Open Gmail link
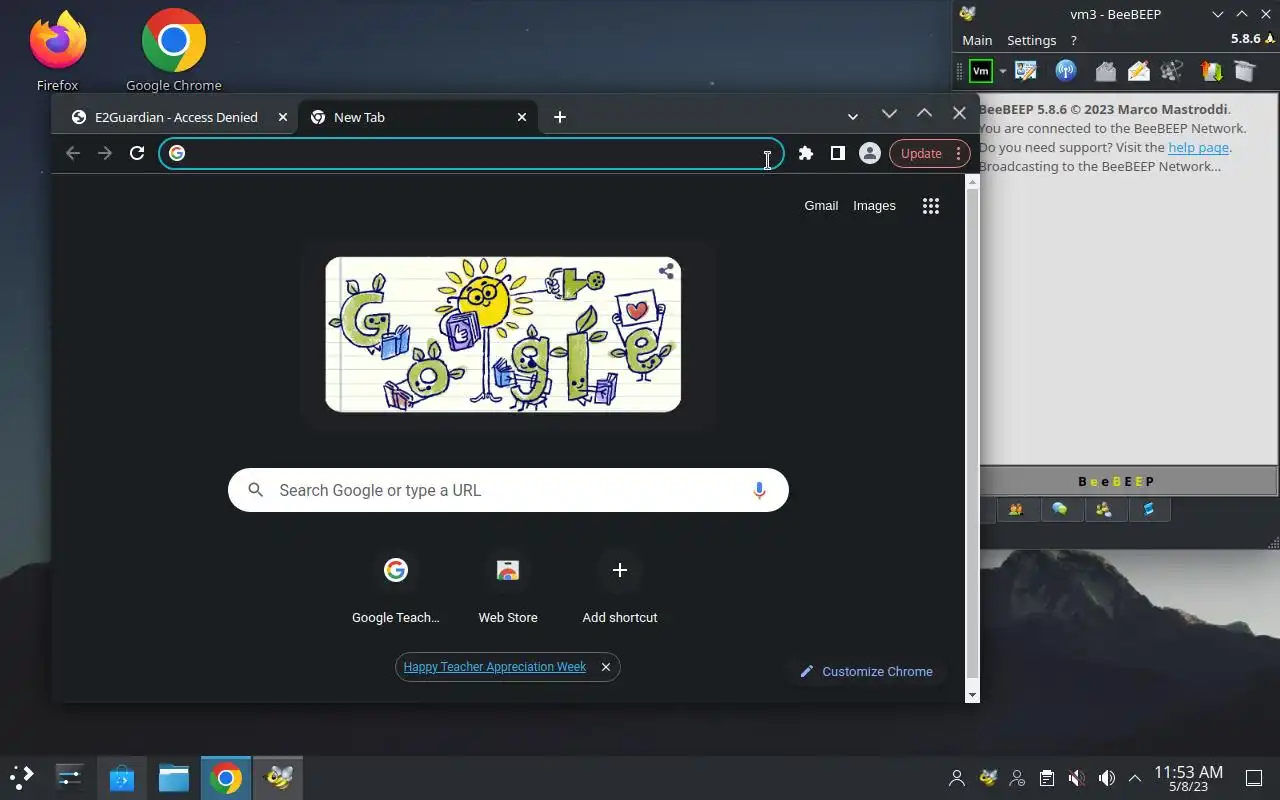This screenshot has height=800, width=1280. point(821,205)
